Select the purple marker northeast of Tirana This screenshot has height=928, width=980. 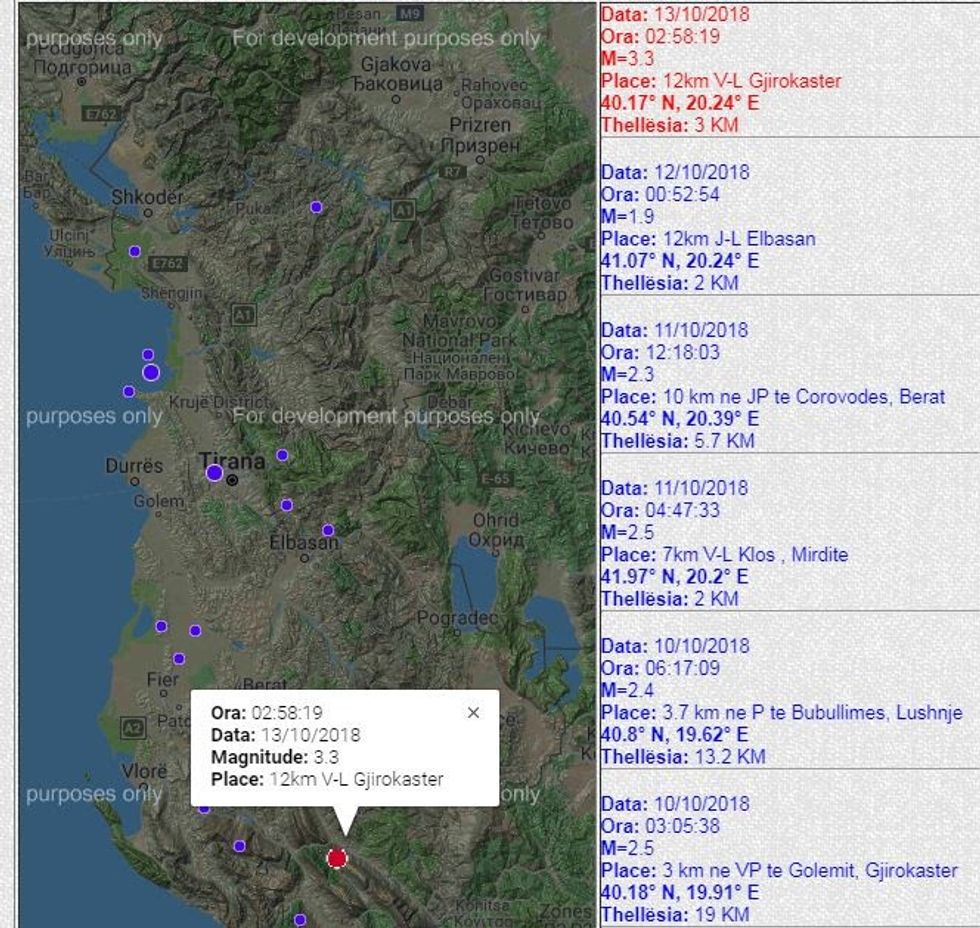coord(282,455)
